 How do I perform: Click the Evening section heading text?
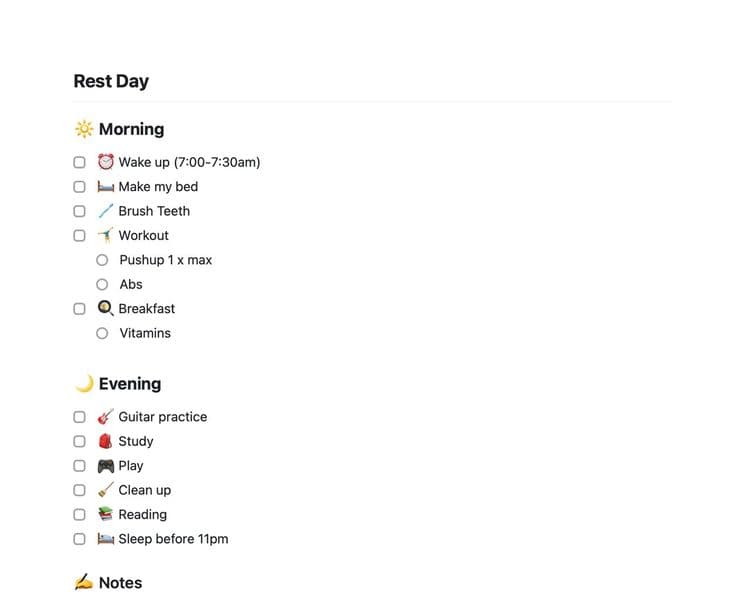click(x=130, y=383)
